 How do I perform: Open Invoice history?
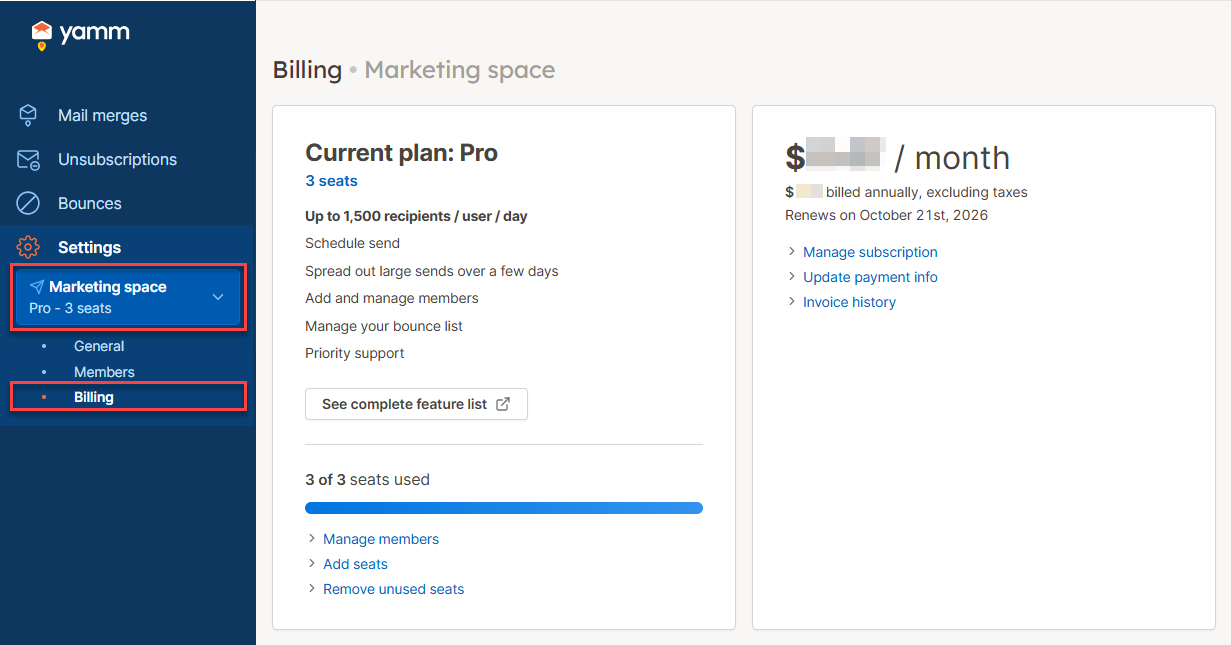pos(849,301)
